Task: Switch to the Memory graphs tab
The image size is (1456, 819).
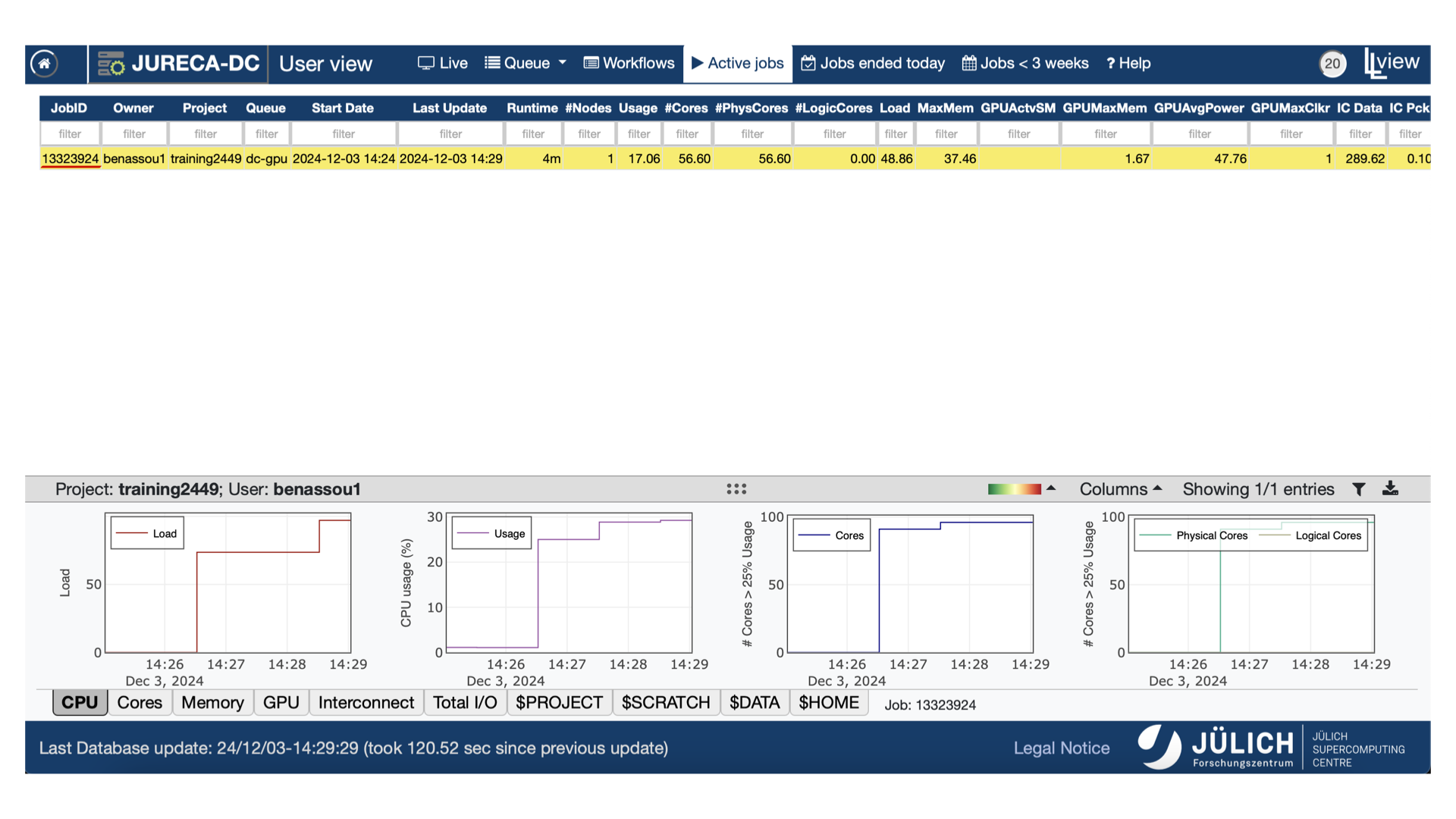Action: tap(212, 703)
